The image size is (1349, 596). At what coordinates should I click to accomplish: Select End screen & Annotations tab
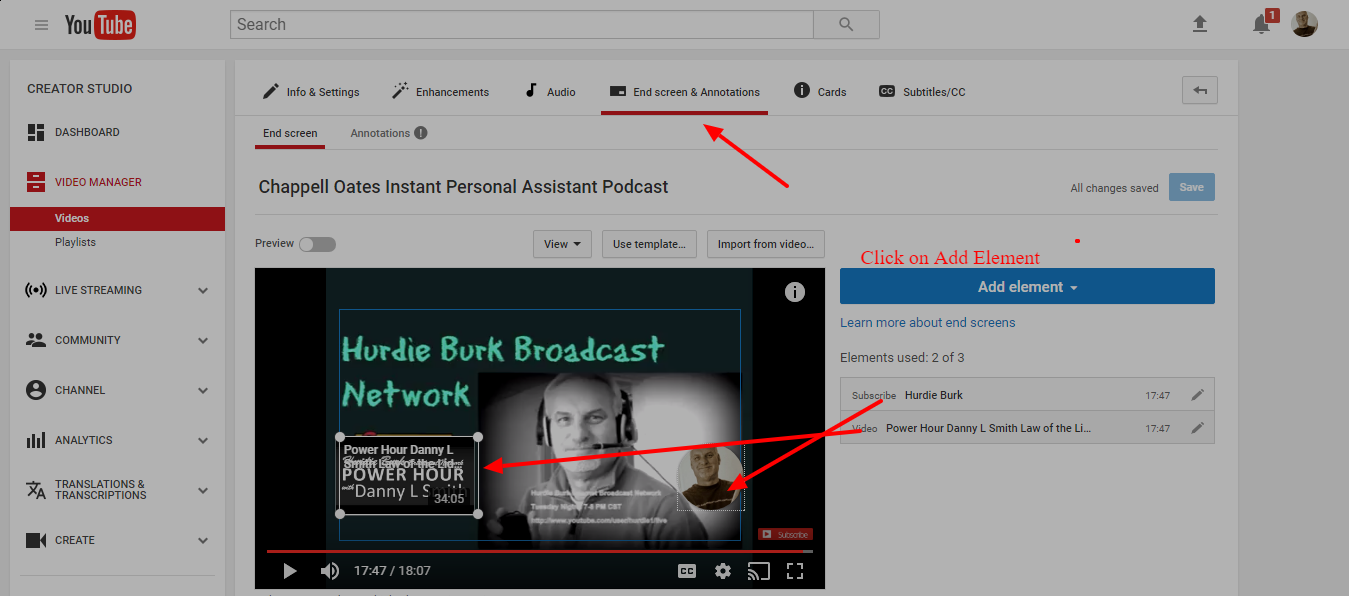(685, 91)
